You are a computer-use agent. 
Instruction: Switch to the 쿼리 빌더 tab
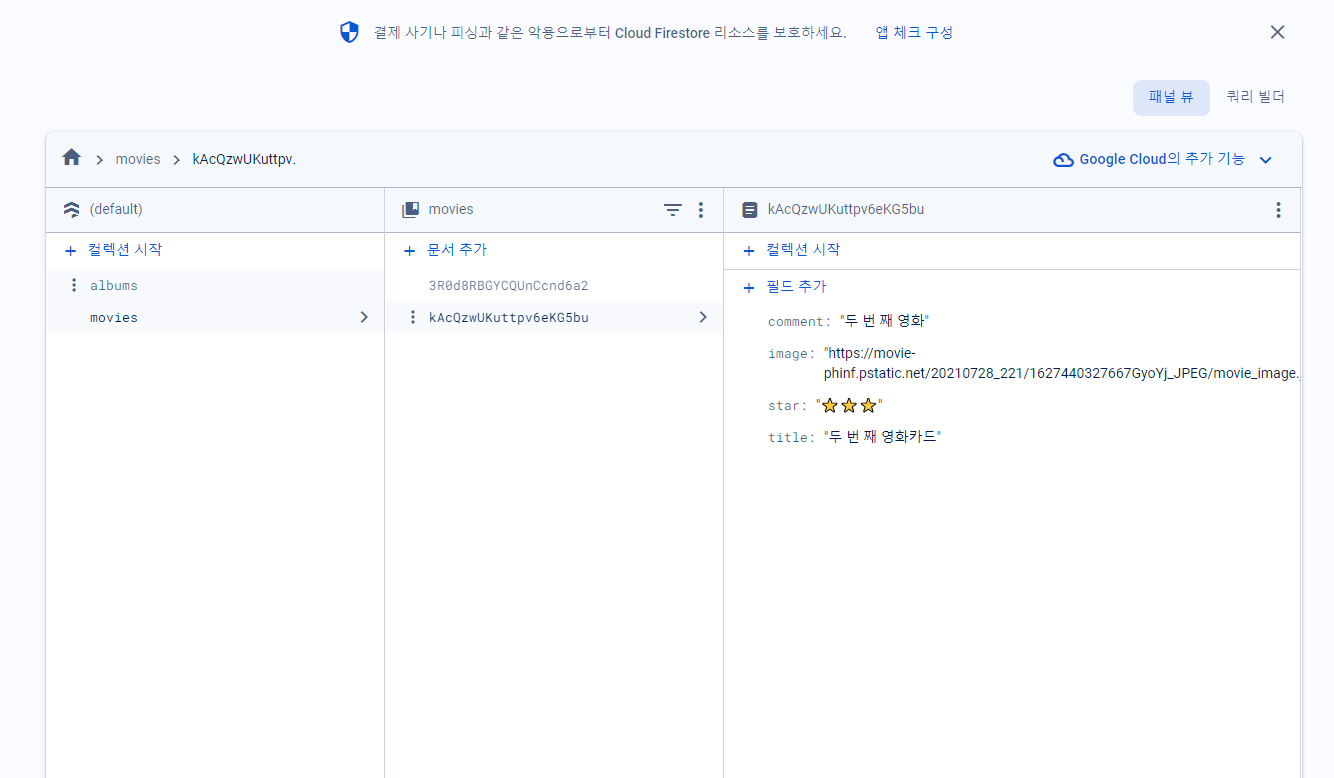pyautogui.click(x=1255, y=97)
